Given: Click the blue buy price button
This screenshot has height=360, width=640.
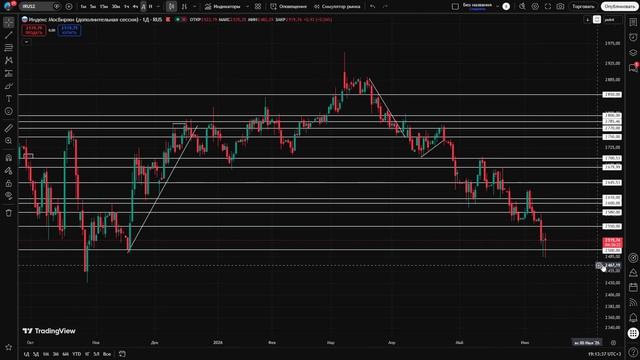Looking at the screenshot, I should (69, 30).
